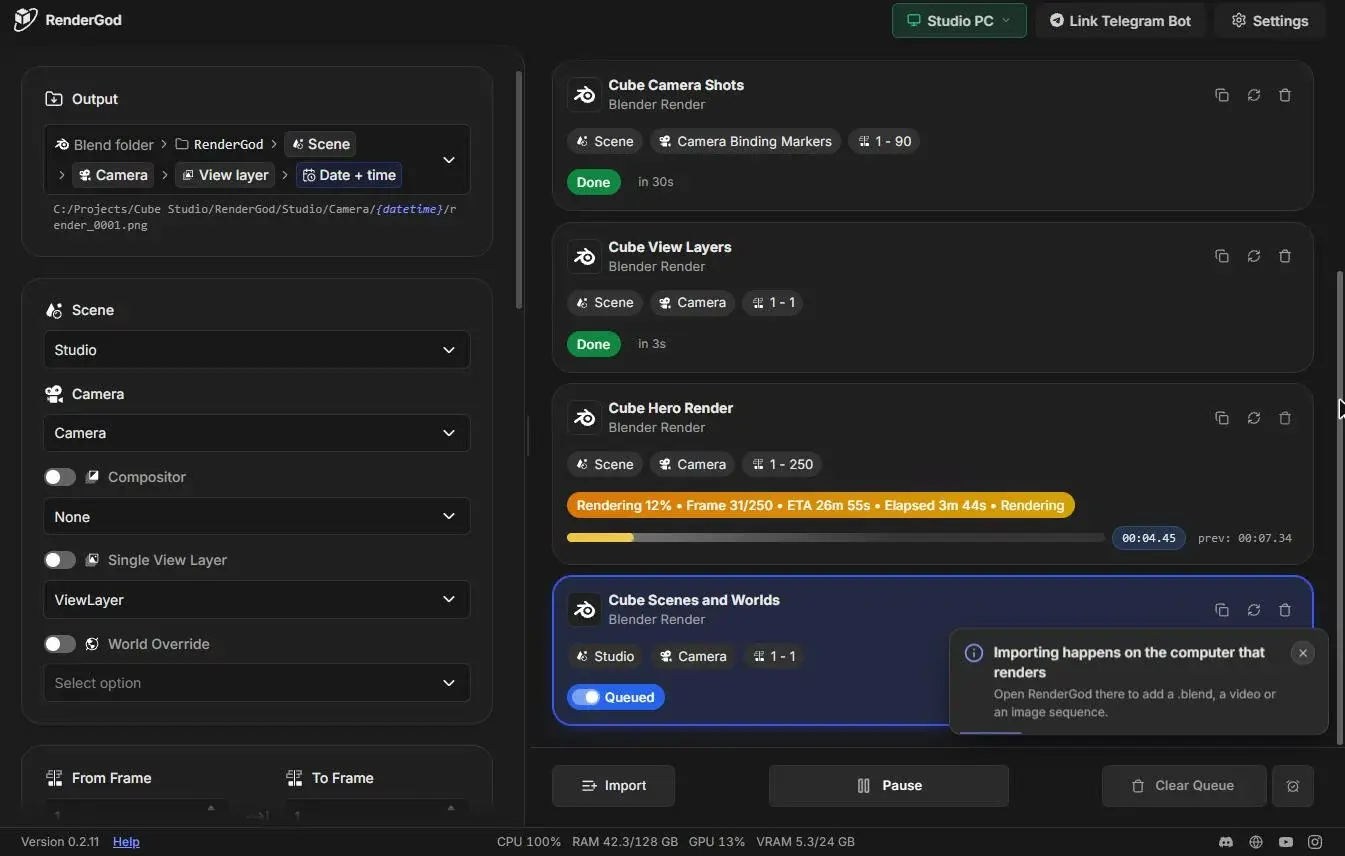Duplicate the Cube Camera Shots job
The image size is (1345, 856).
click(x=1222, y=95)
